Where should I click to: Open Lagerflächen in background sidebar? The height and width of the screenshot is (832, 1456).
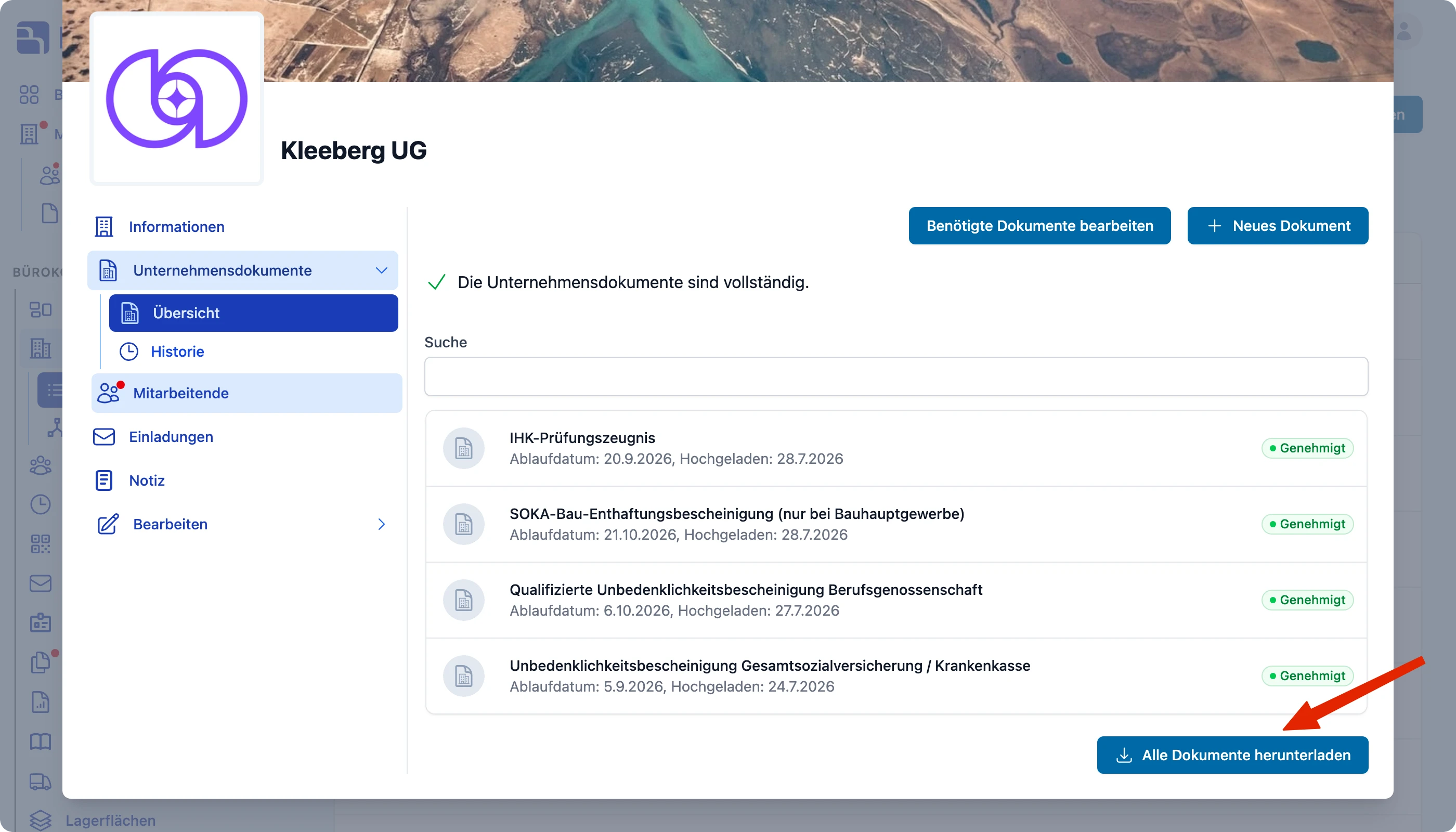tap(110, 821)
